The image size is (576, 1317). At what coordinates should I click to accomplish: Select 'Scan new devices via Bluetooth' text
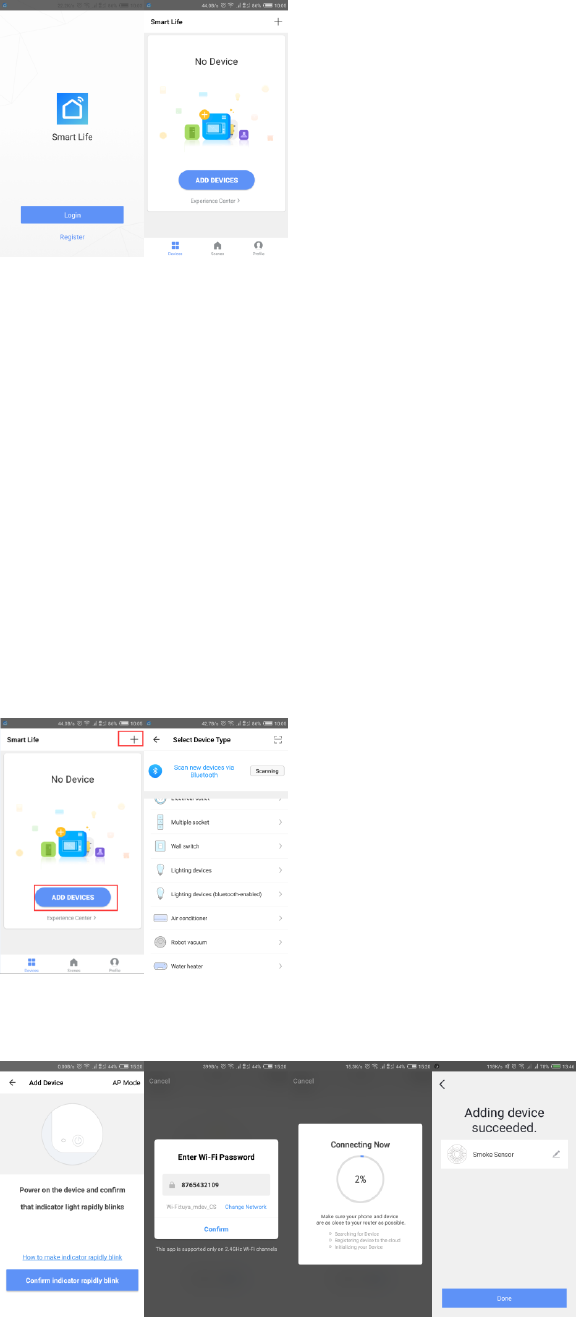pos(204,771)
